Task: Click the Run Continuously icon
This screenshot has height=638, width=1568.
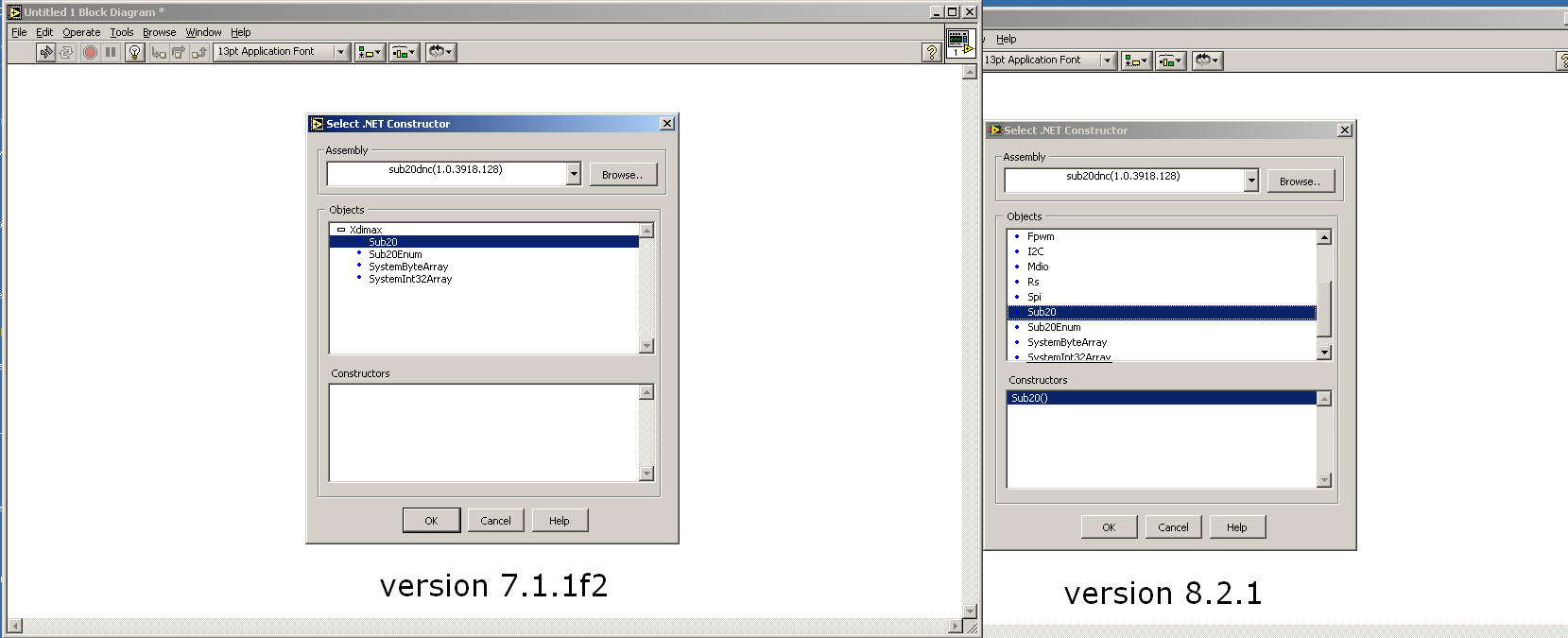Action: click(66, 53)
